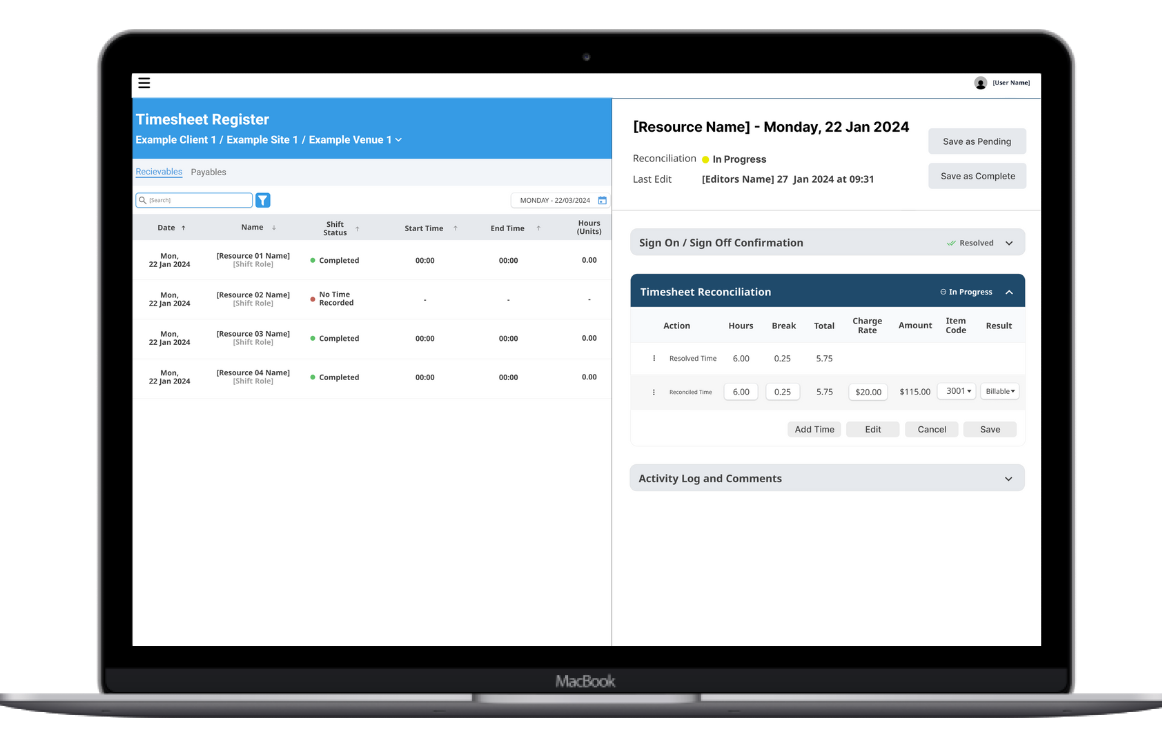Sort by Shift Status column arrow
The width and height of the screenshot is (1162, 750).
point(357,228)
